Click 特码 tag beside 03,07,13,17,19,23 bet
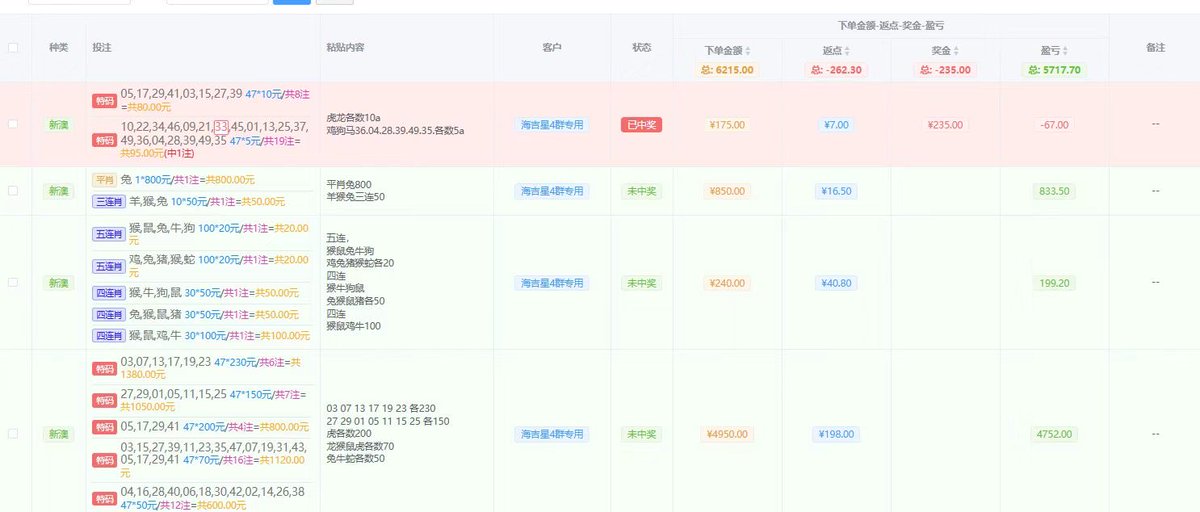This screenshot has width=1200, height=512. [104, 369]
